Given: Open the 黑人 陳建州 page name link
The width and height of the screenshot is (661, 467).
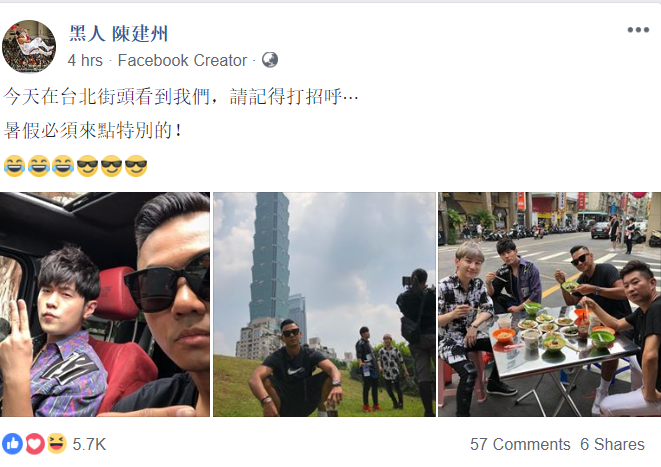Looking at the screenshot, I should (x=118, y=34).
